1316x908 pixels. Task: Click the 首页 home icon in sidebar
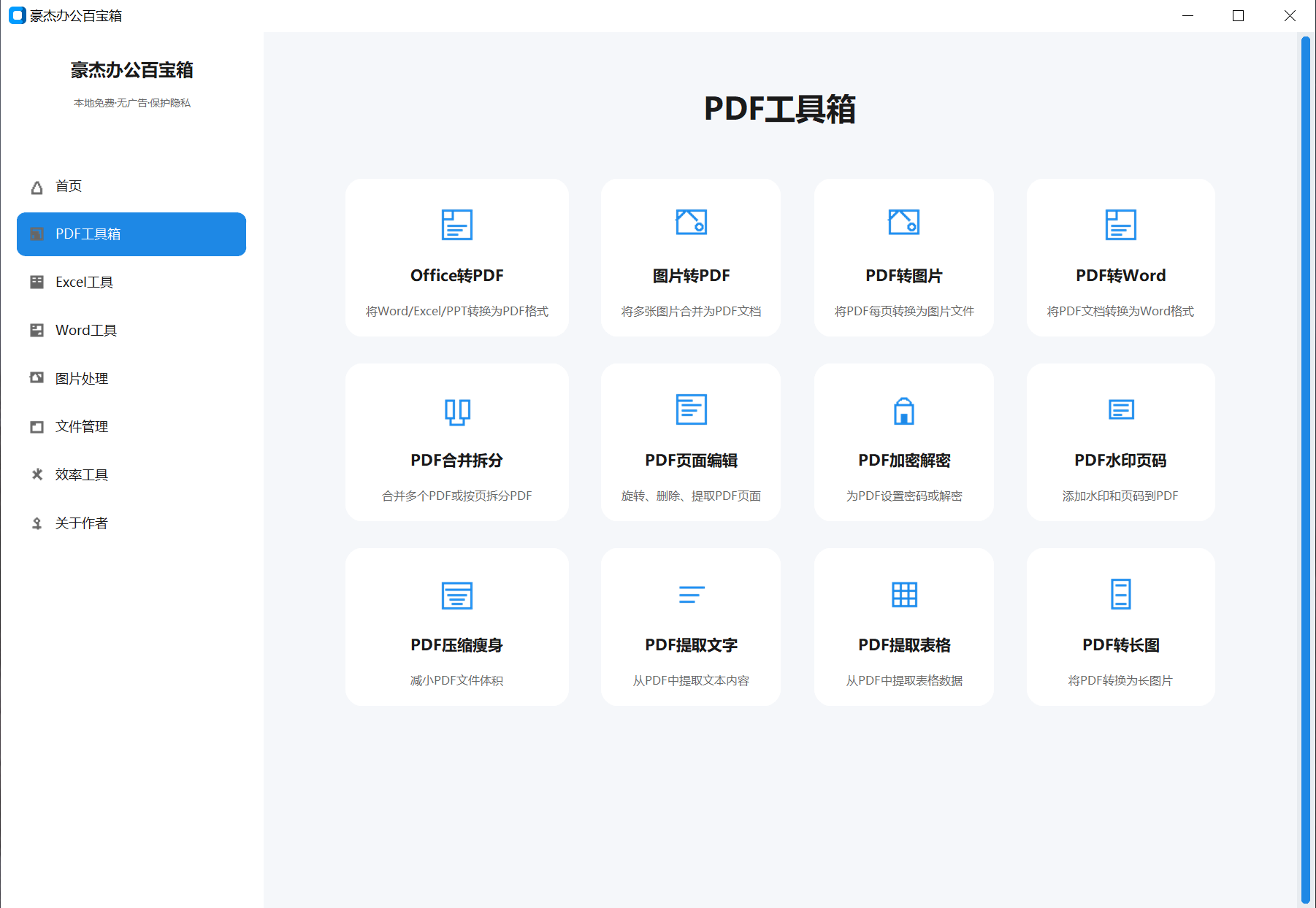pyautogui.click(x=37, y=187)
